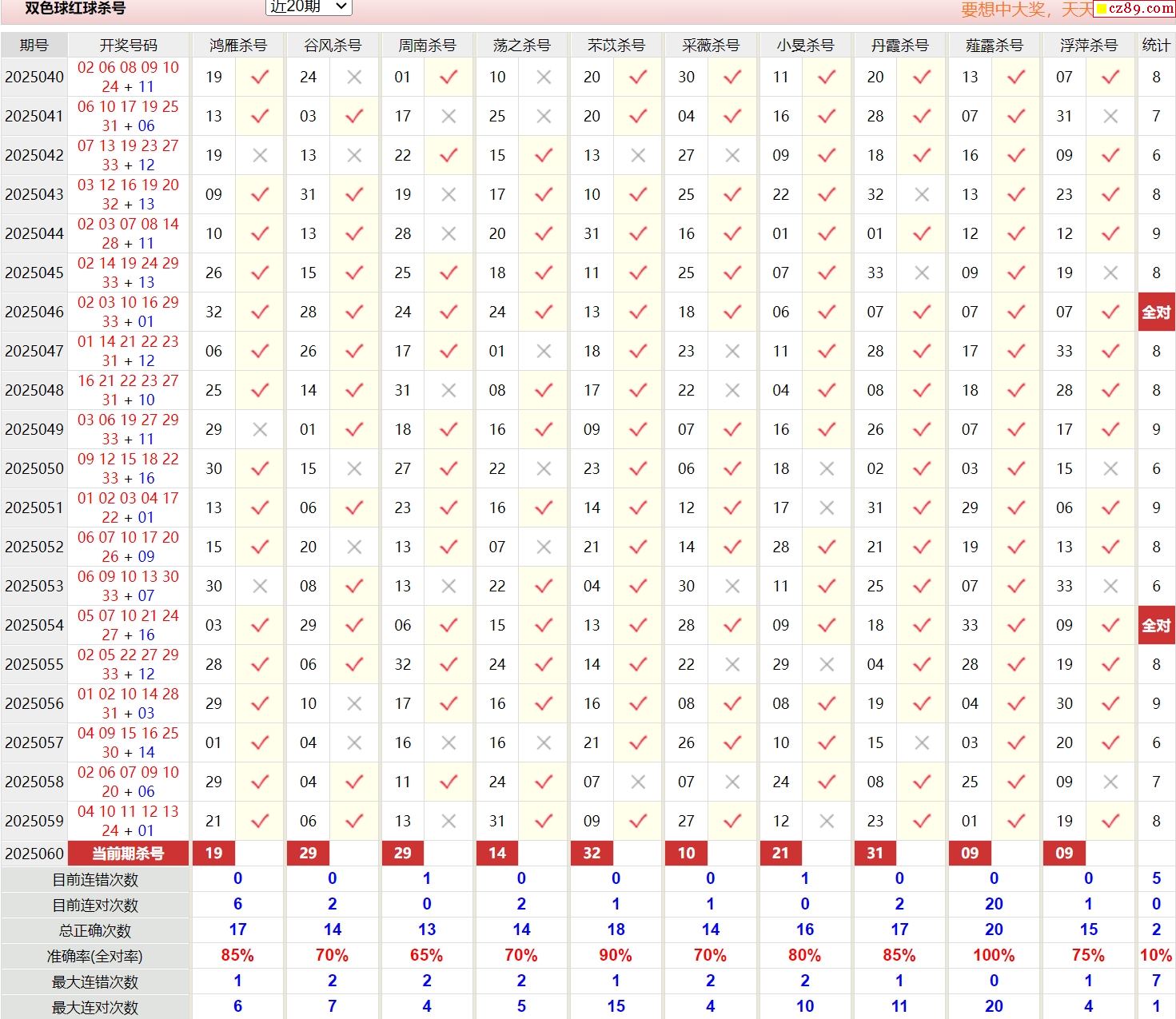
Task: Click the cross for 丹霞杀号 in row 2025043
Action: pos(922,195)
